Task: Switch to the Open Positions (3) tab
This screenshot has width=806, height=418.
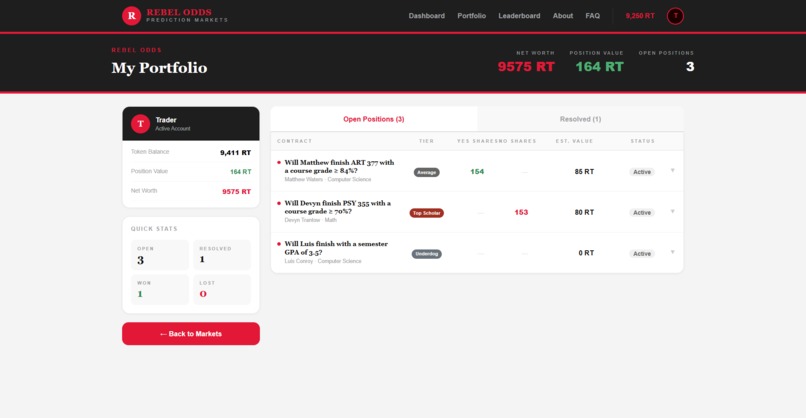Action: 374,119
